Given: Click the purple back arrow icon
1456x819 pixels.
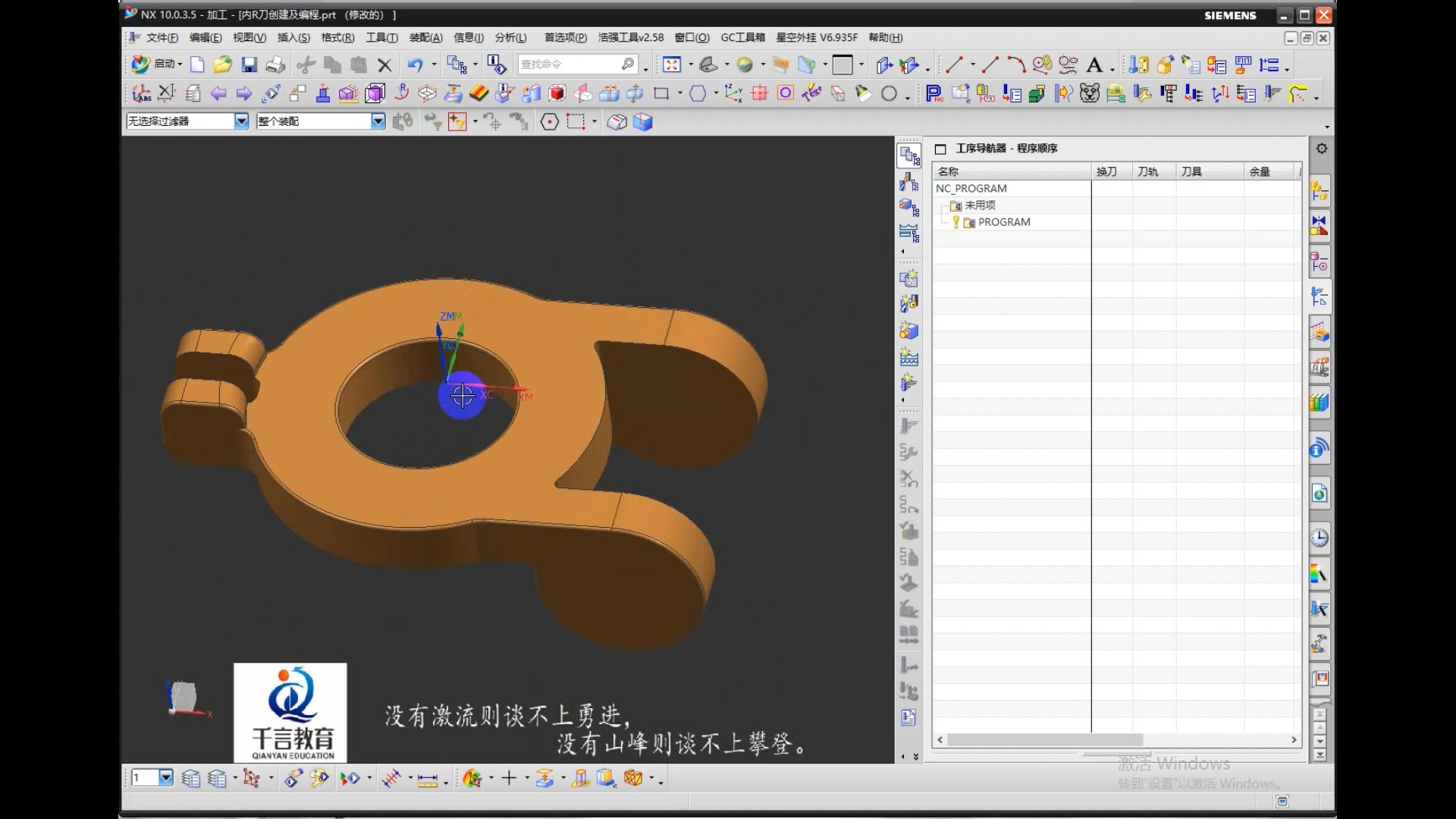Looking at the screenshot, I should pyautogui.click(x=218, y=93).
